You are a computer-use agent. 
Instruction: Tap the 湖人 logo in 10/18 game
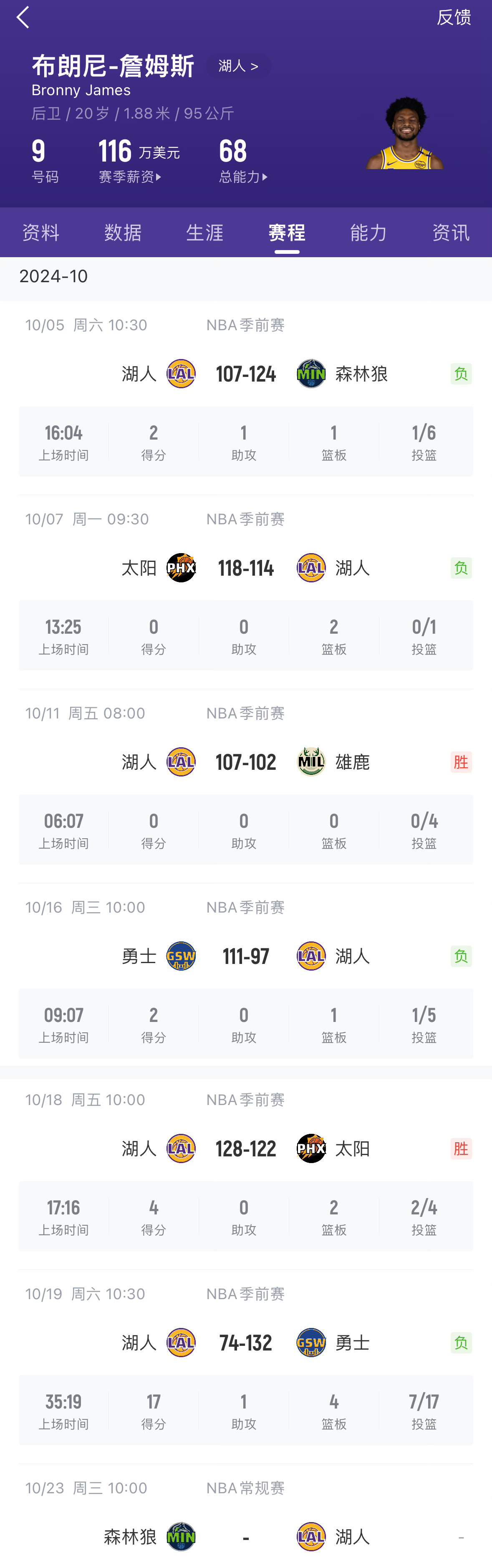pyautogui.click(x=181, y=1148)
